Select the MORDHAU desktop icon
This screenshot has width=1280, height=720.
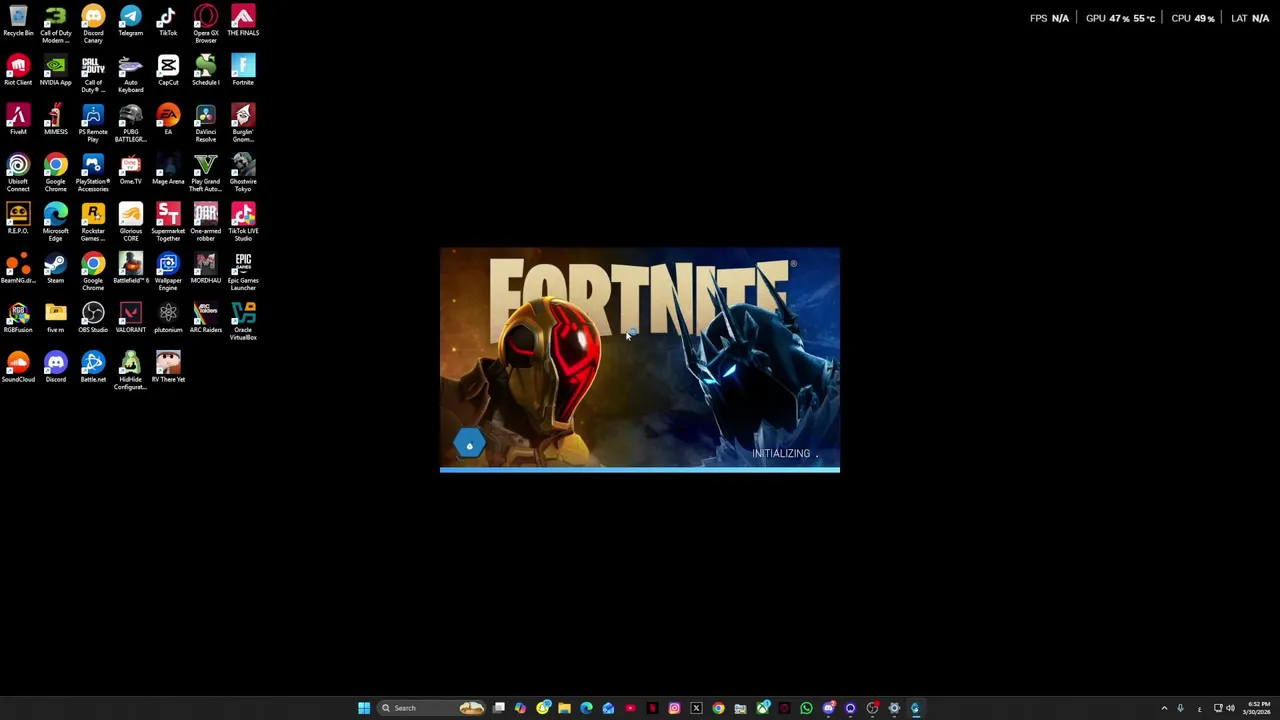(206, 269)
